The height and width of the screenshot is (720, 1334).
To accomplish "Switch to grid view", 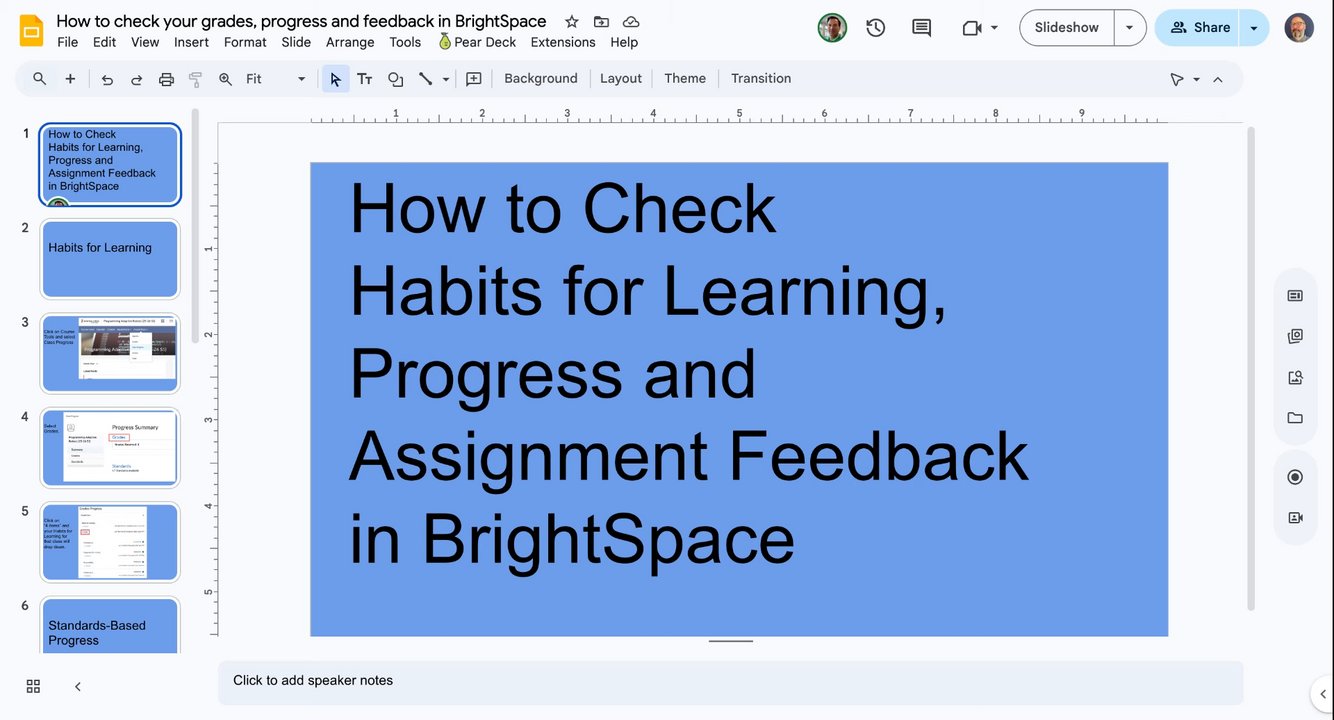I will click(x=33, y=686).
